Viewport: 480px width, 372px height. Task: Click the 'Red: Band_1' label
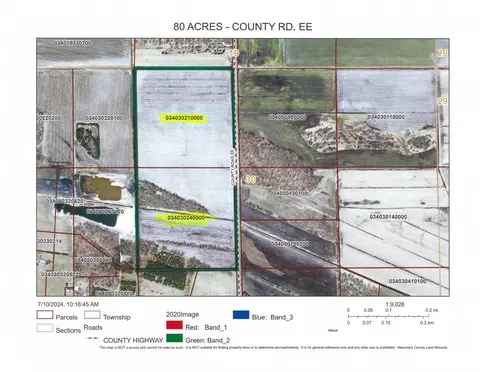pos(206,327)
